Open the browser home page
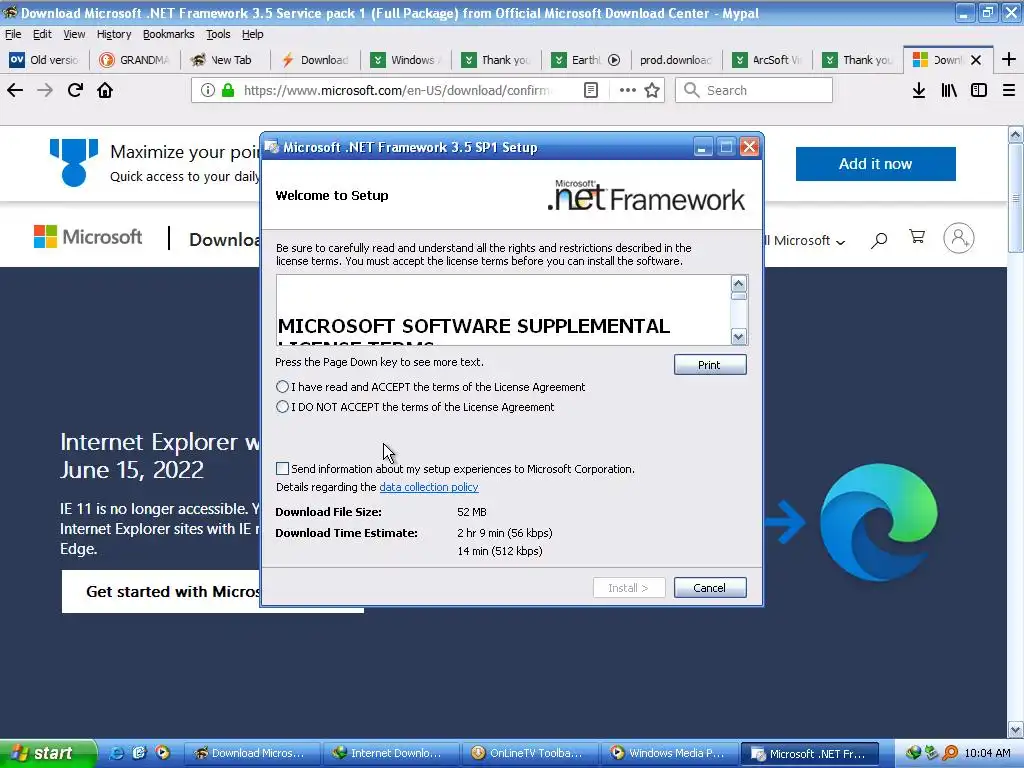Viewport: 1024px width, 768px height. pyautogui.click(x=105, y=90)
